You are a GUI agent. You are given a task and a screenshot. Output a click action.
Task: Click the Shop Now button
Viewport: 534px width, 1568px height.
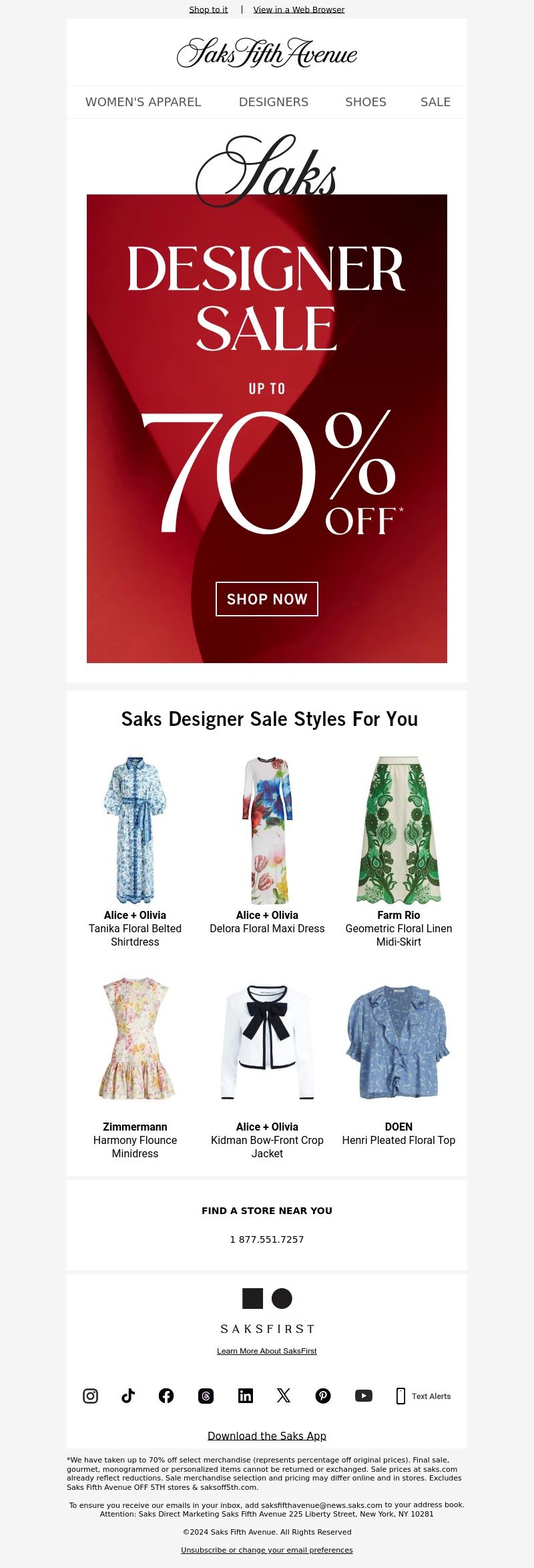267,599
